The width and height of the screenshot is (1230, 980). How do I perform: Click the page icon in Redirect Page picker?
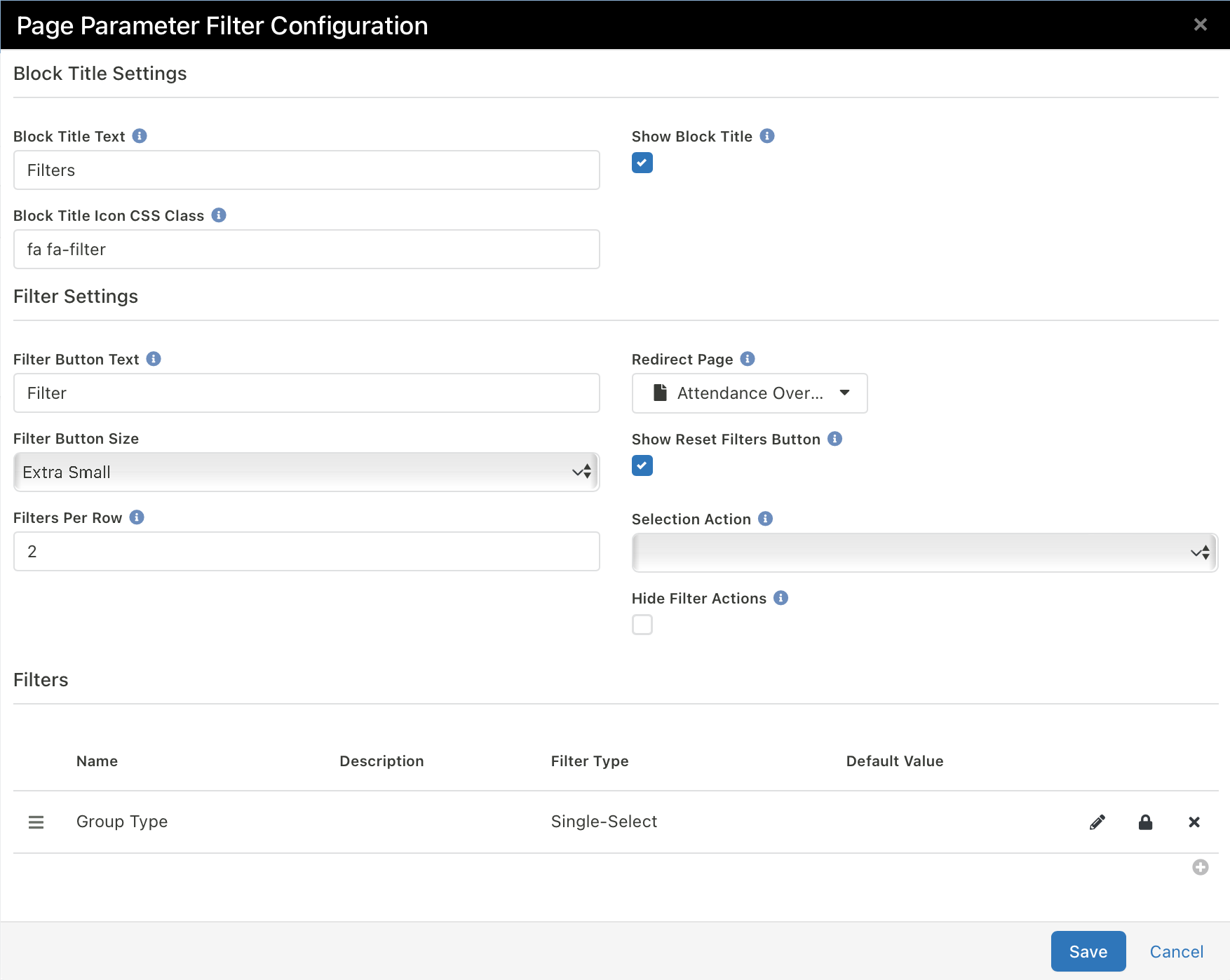[x=660, y=393]
